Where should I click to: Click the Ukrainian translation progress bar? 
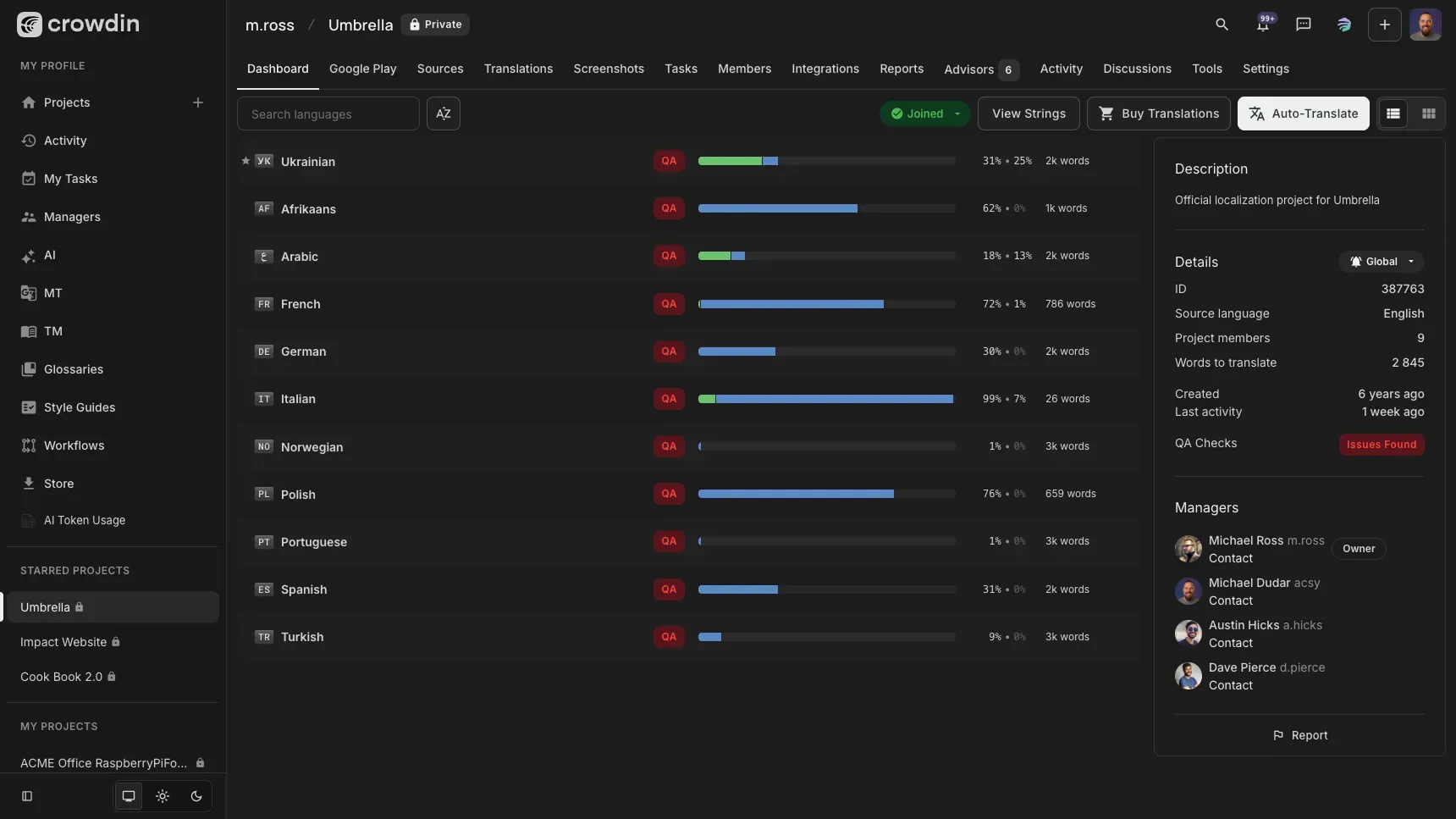point(826,161)
